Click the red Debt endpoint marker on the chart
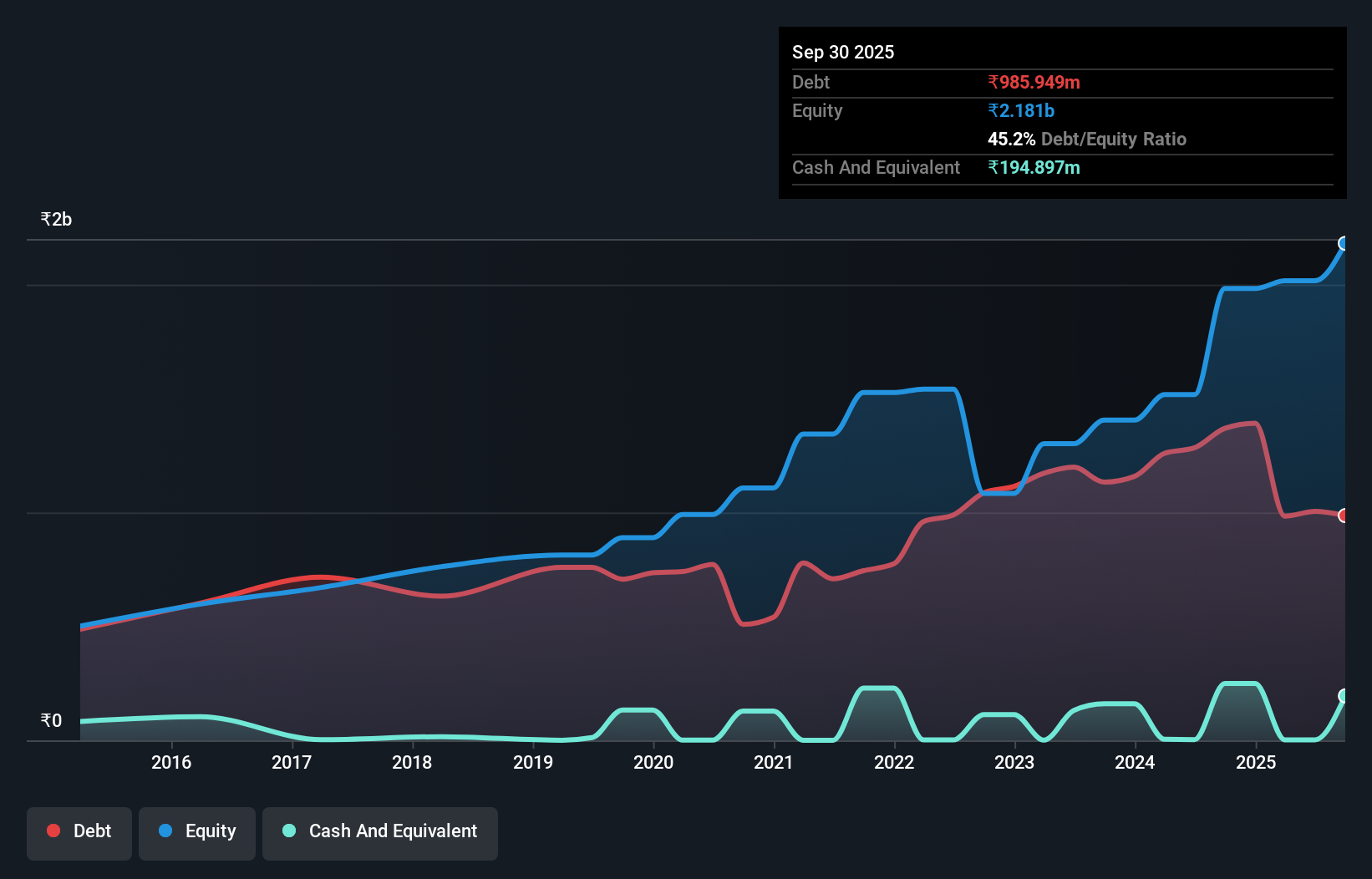The height and width of the screenshot is (879, 1372). coord(1344,516)
